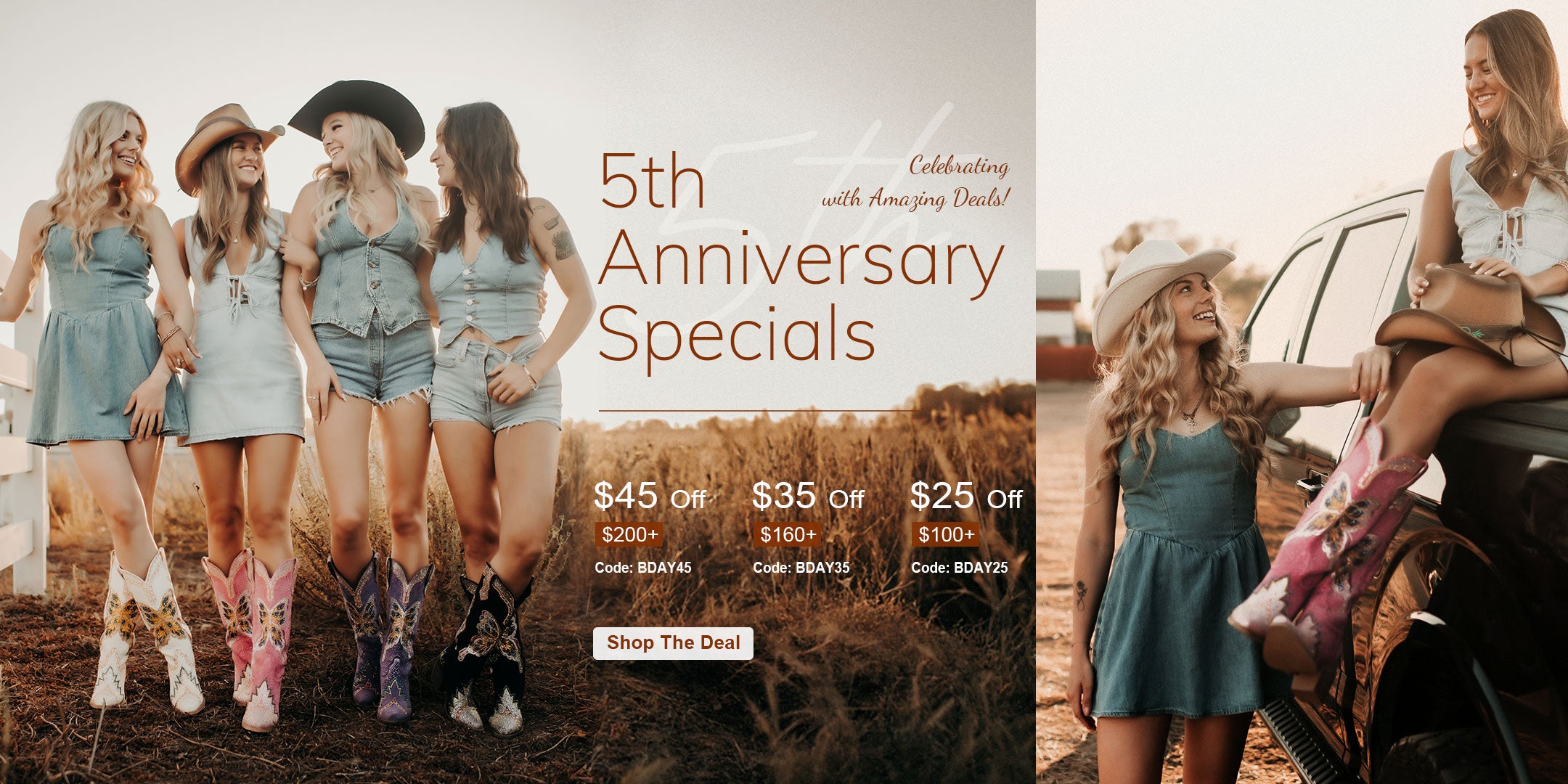Viewport: 1568px width, 784px height.
Task: Click the cream cowboy hat by the truck
Action: [1159, 290]
